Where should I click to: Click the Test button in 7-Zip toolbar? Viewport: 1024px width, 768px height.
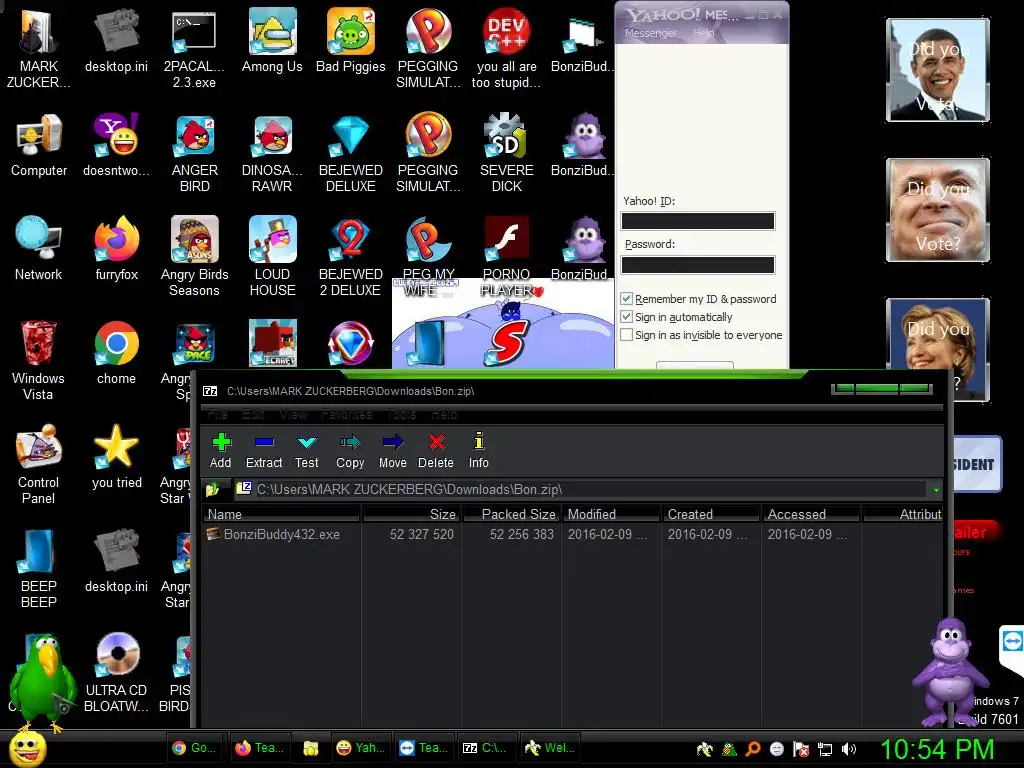click(306, 451)
